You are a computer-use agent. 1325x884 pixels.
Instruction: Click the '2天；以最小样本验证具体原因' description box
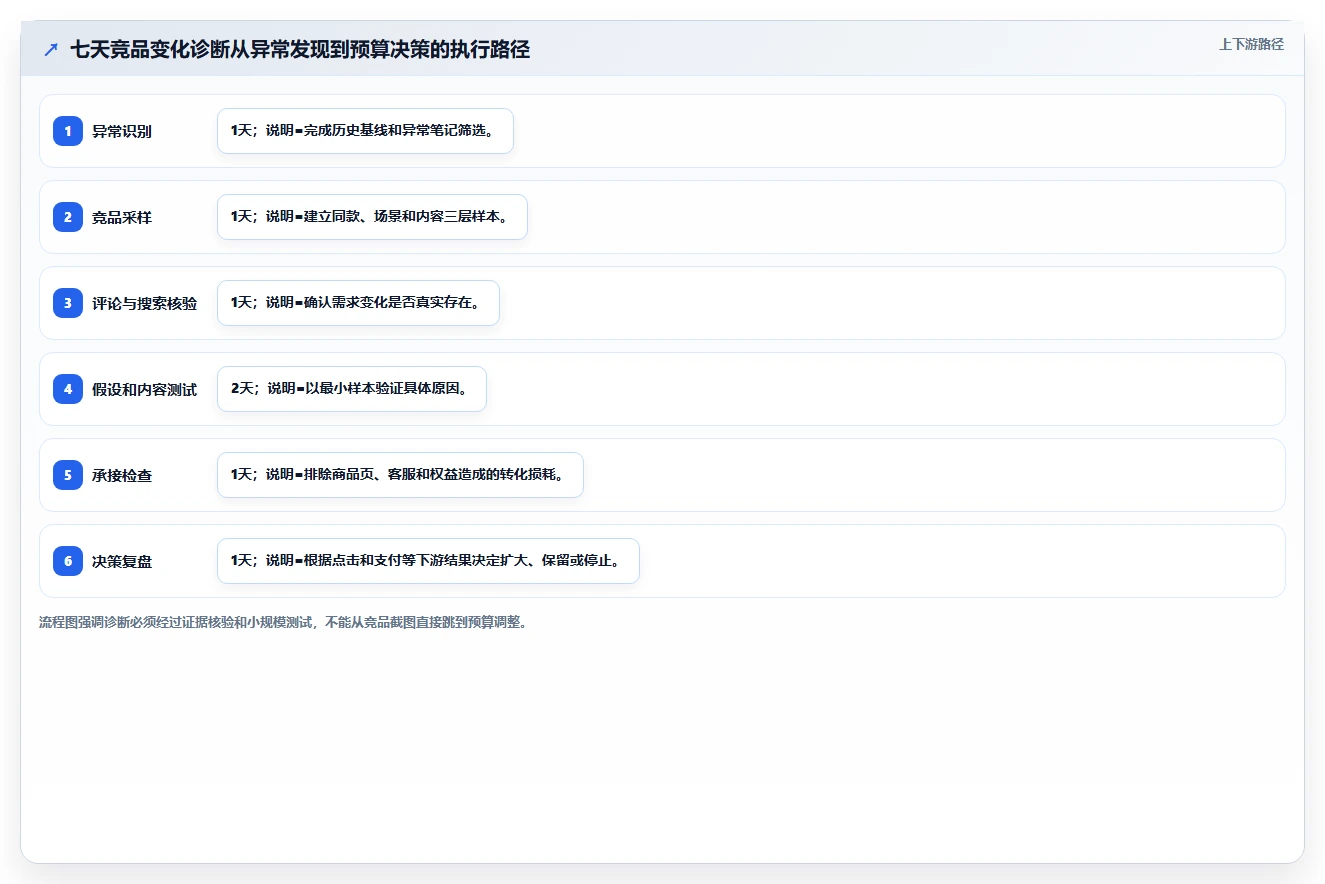point(352,389)
